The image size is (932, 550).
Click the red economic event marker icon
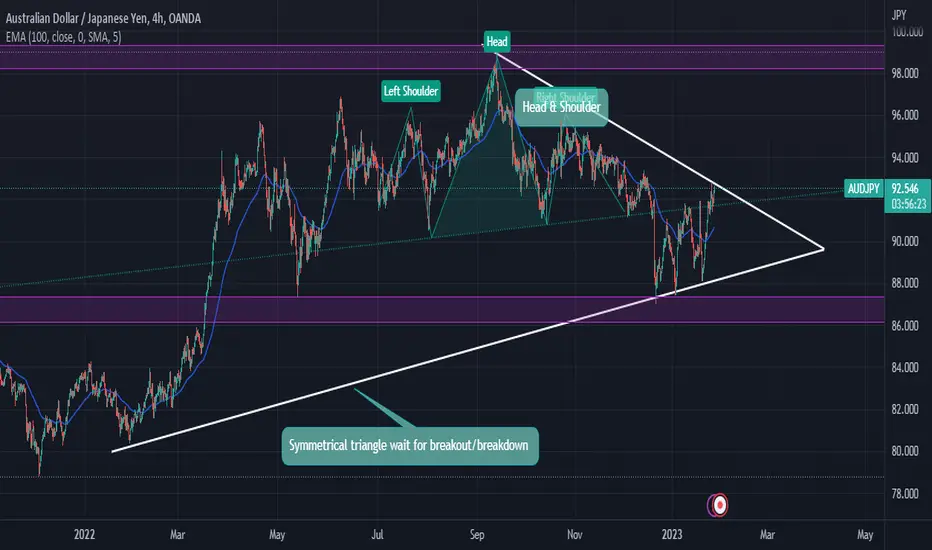tap(720, 505)
